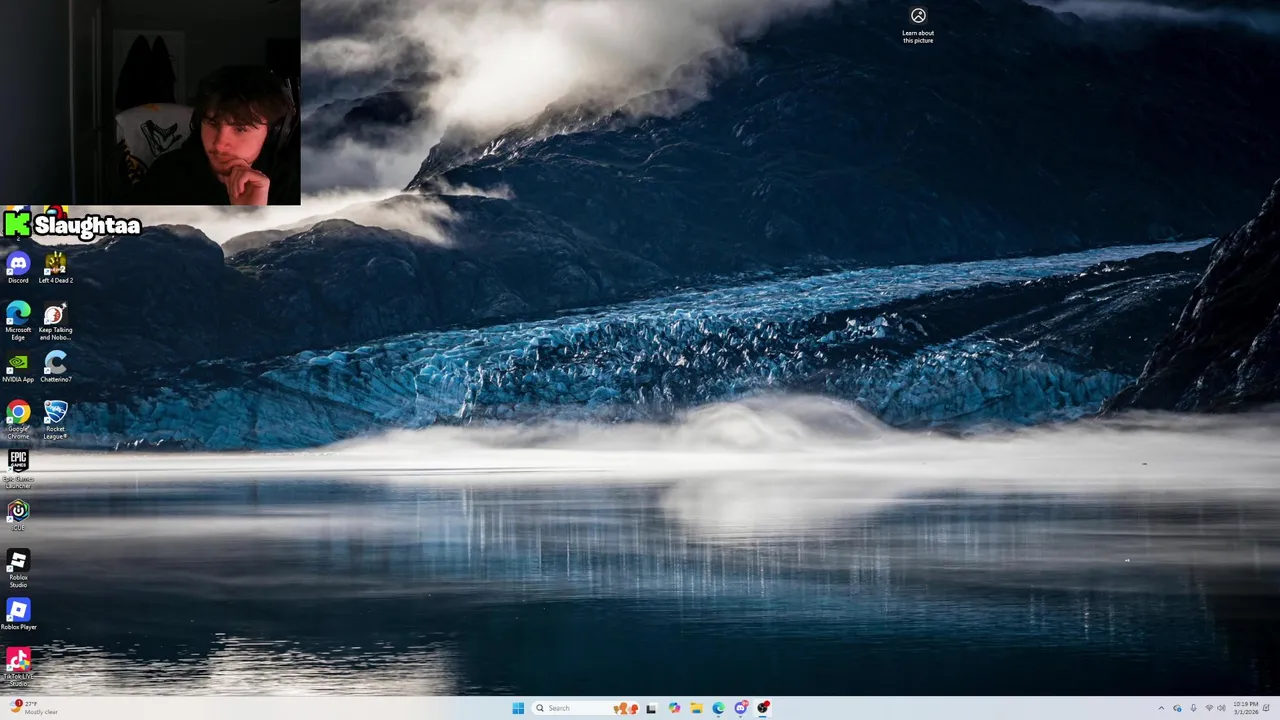Switch to Discord on the taskbar
1280x720 pixels.
pos(741,708)
